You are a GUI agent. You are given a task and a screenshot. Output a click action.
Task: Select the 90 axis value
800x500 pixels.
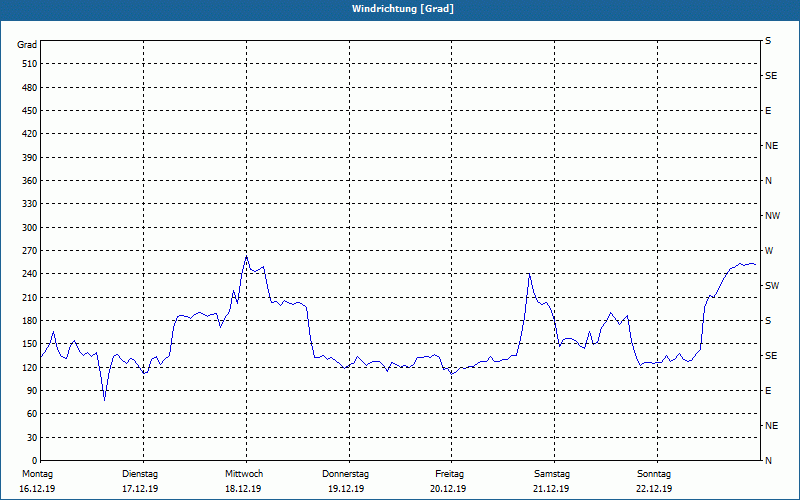(x=32, y=391)
